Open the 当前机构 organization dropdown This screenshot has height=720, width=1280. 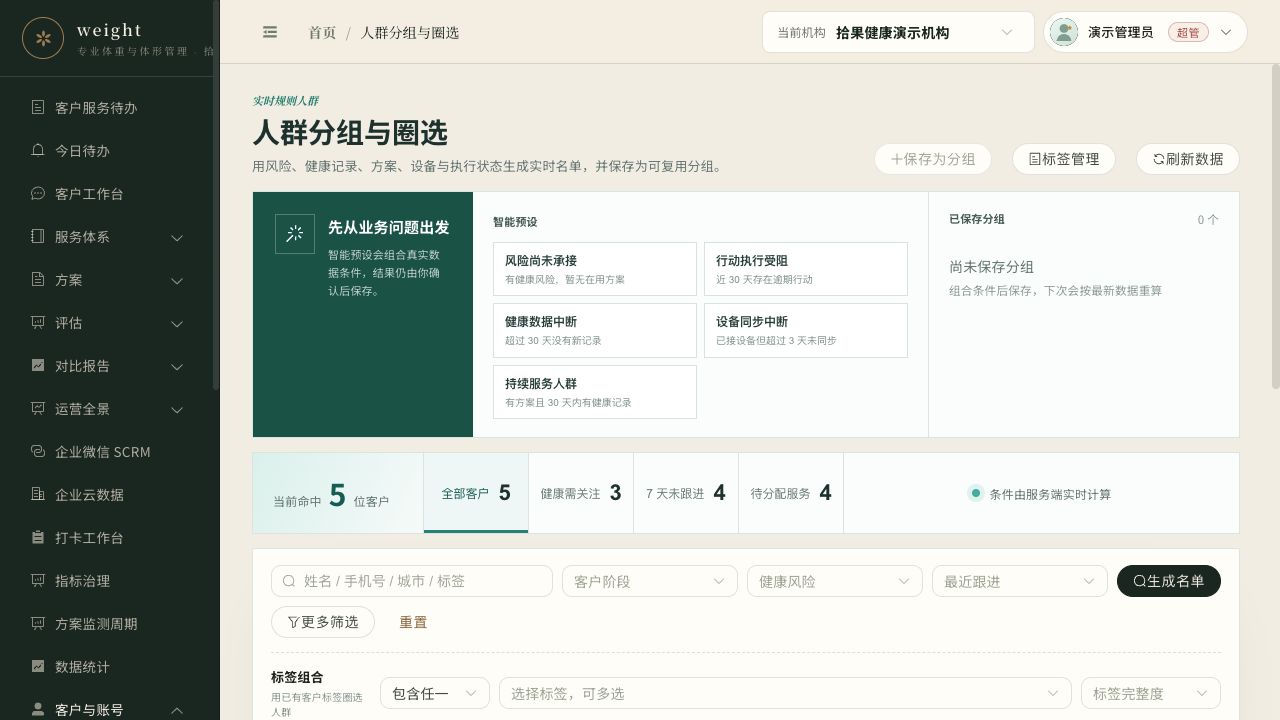click(898, 32)
